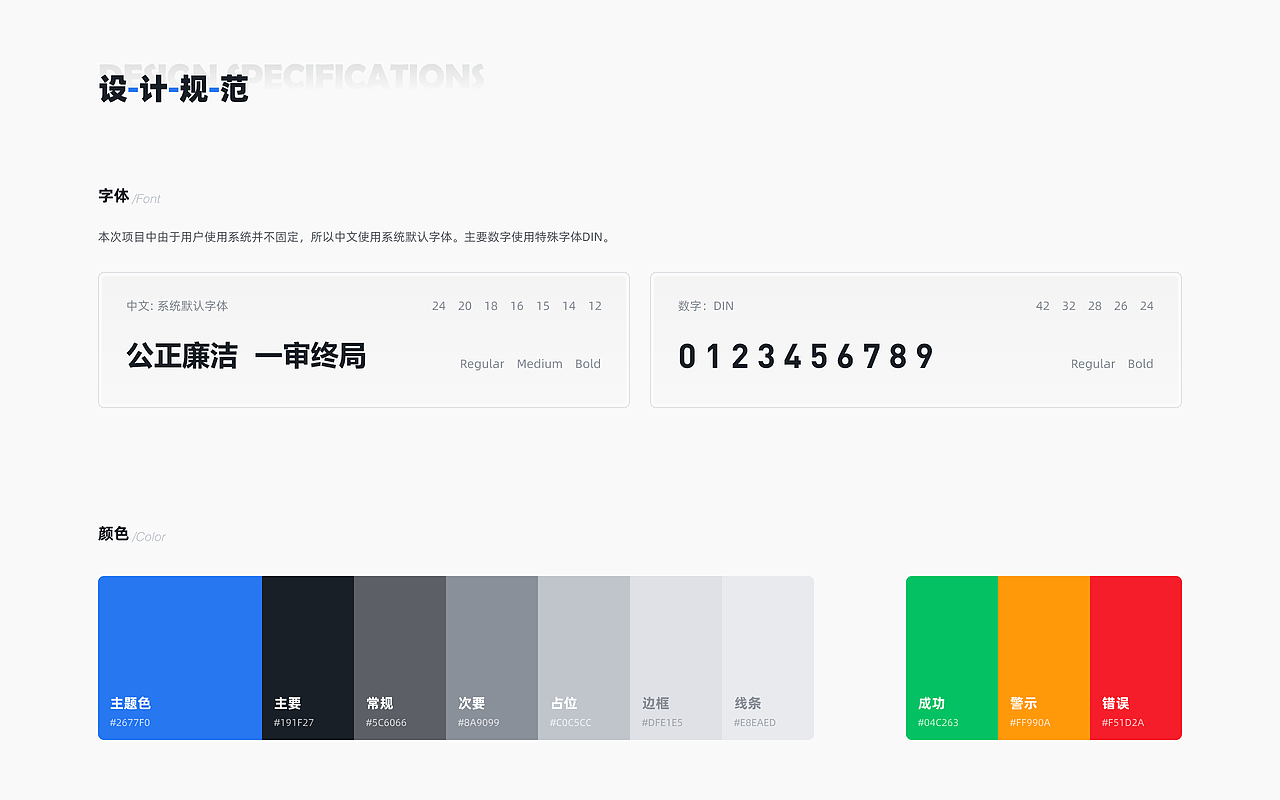The height and width of the screenshot is (800, 1280).
Task: Select size 12 in Chinese font card
Action: coord(595,306)
